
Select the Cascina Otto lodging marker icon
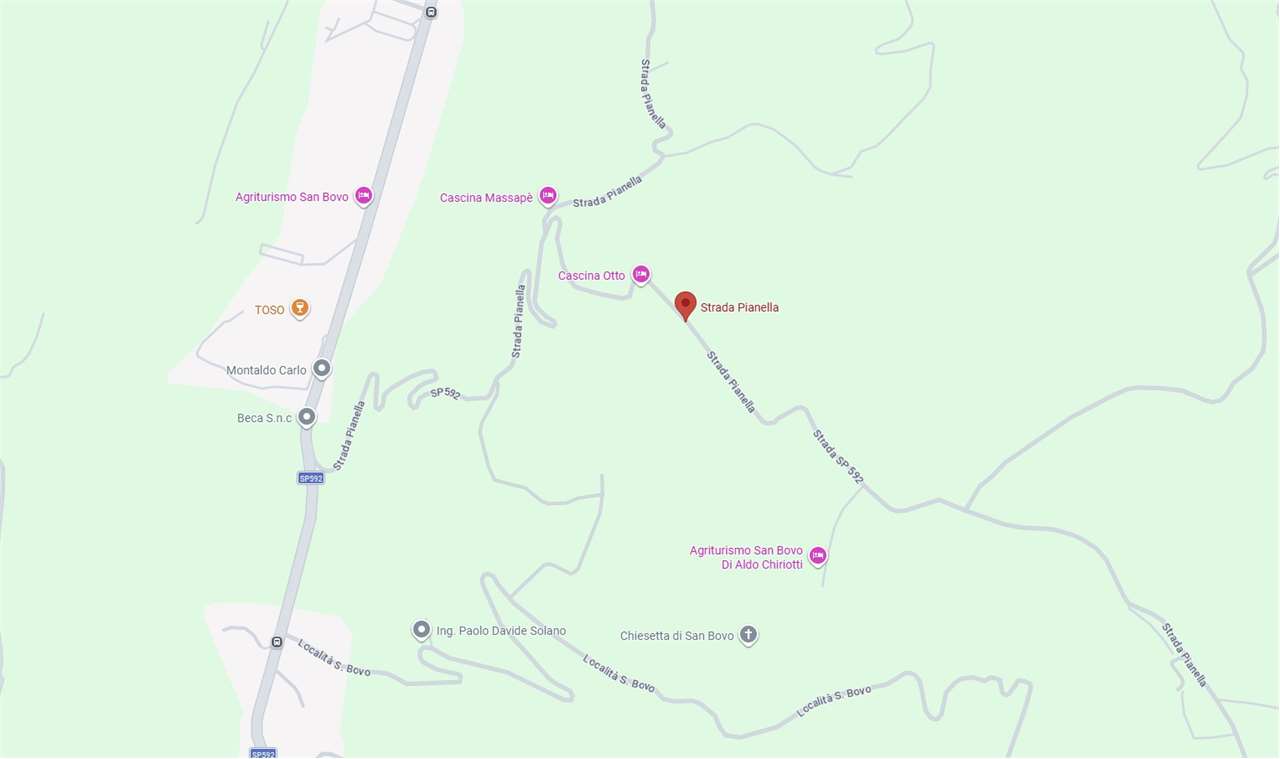[641, 274]
